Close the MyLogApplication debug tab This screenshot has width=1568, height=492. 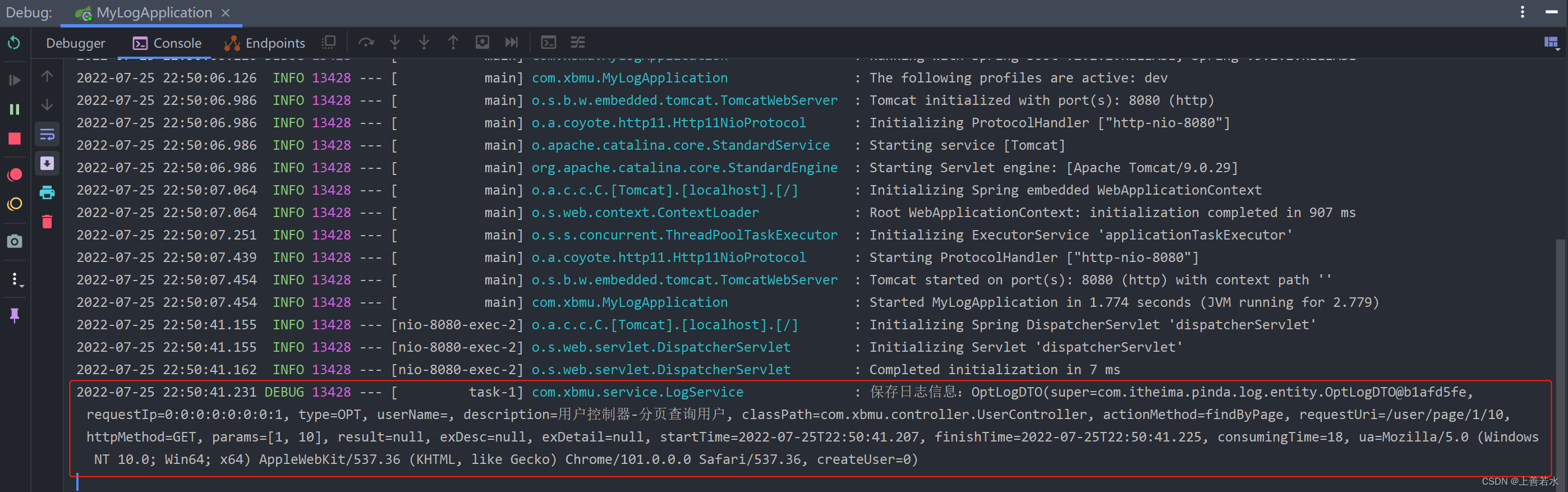pos(226,12)
